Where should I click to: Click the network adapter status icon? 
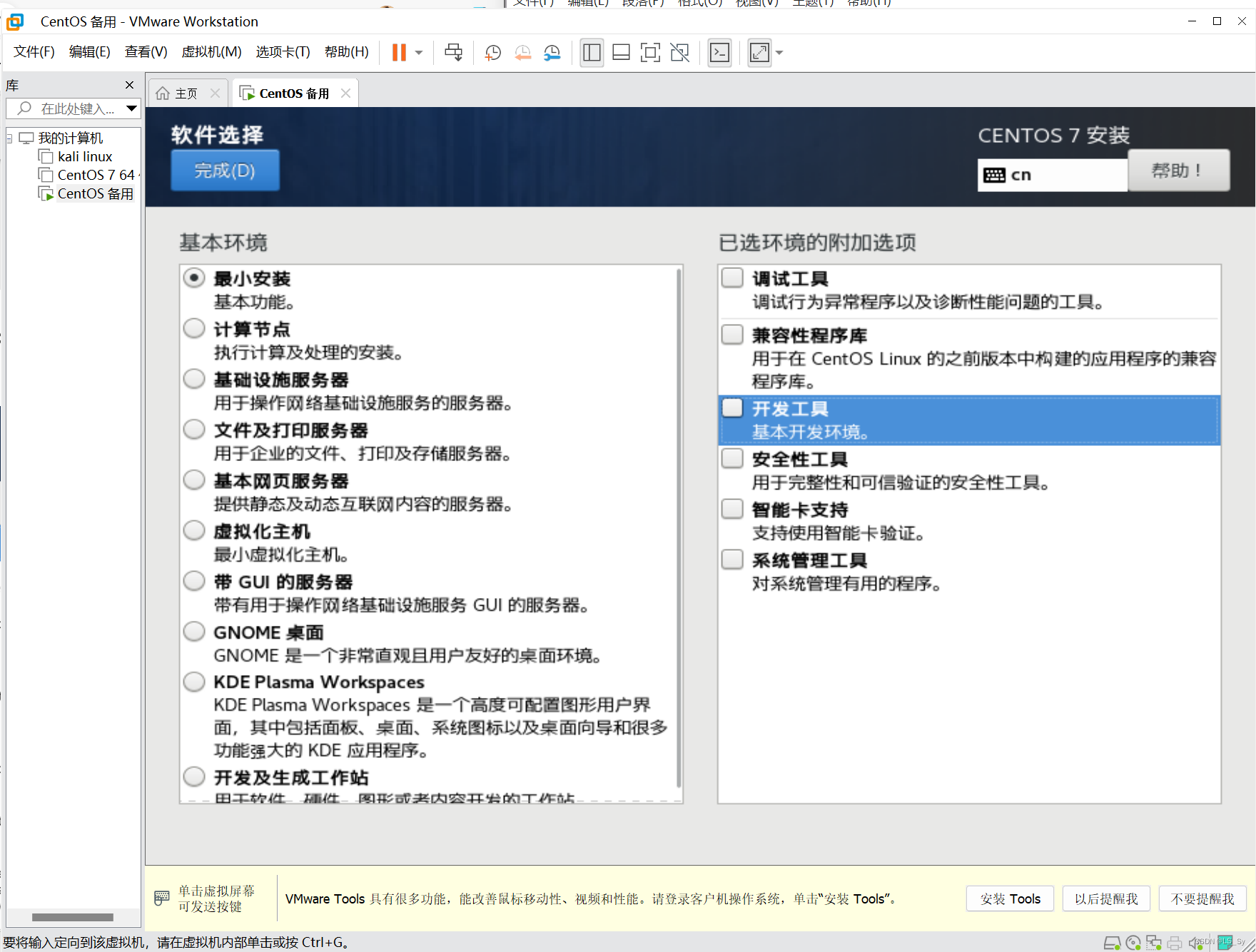point(1154,943)
